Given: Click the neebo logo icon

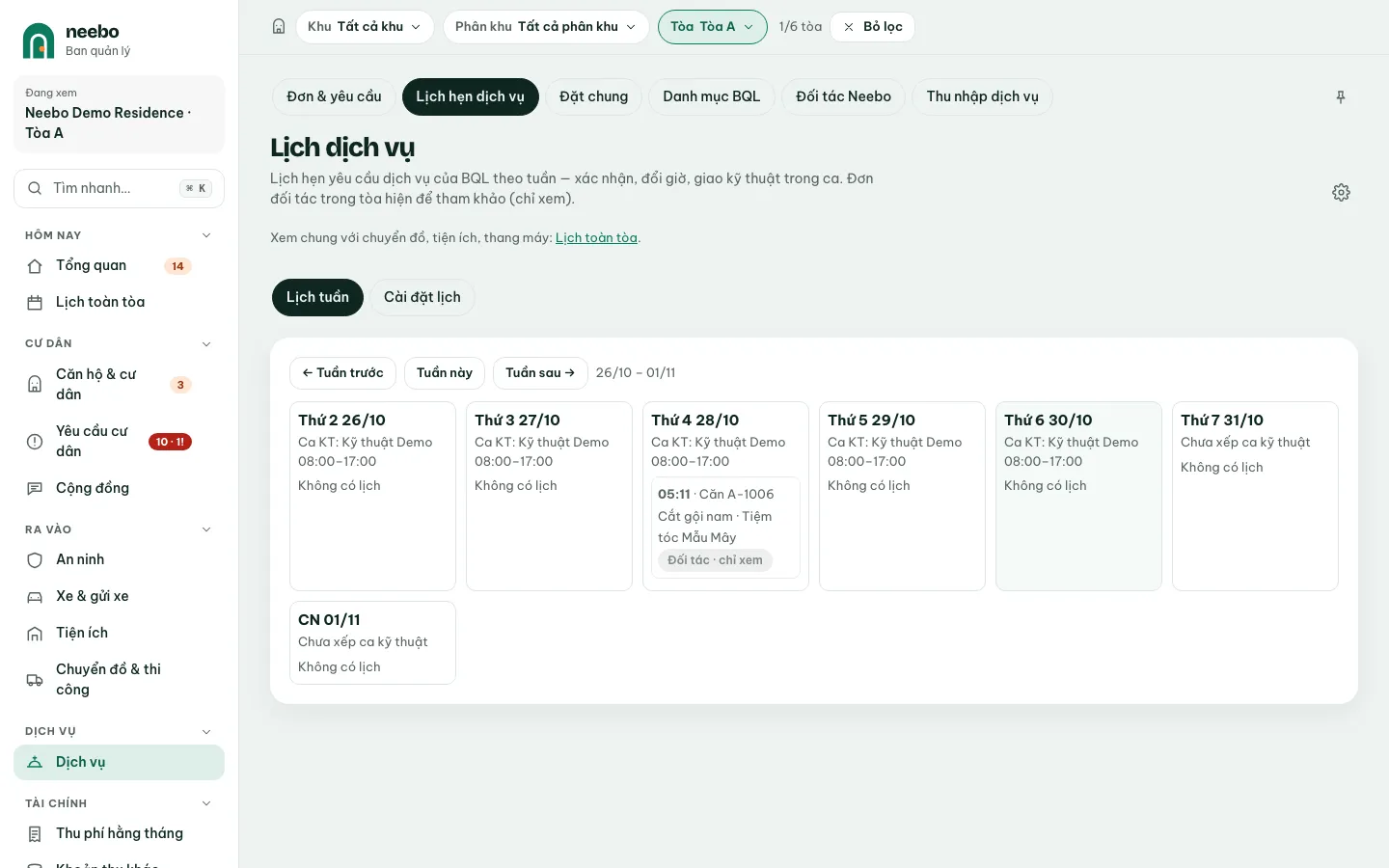Looking at the screenshot, I should coord(39,41).
